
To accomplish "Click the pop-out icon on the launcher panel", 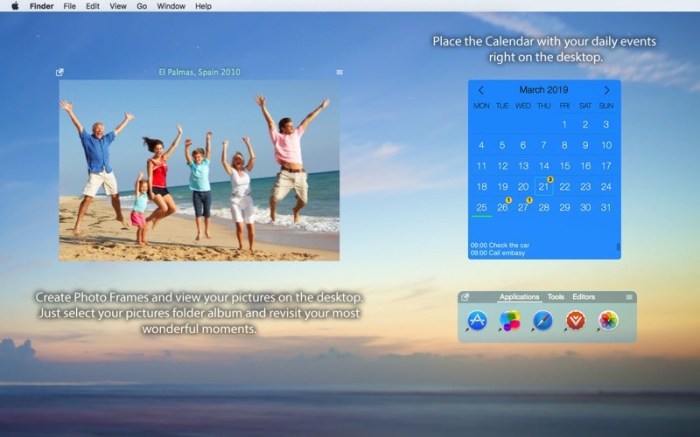I will [465, 297].
